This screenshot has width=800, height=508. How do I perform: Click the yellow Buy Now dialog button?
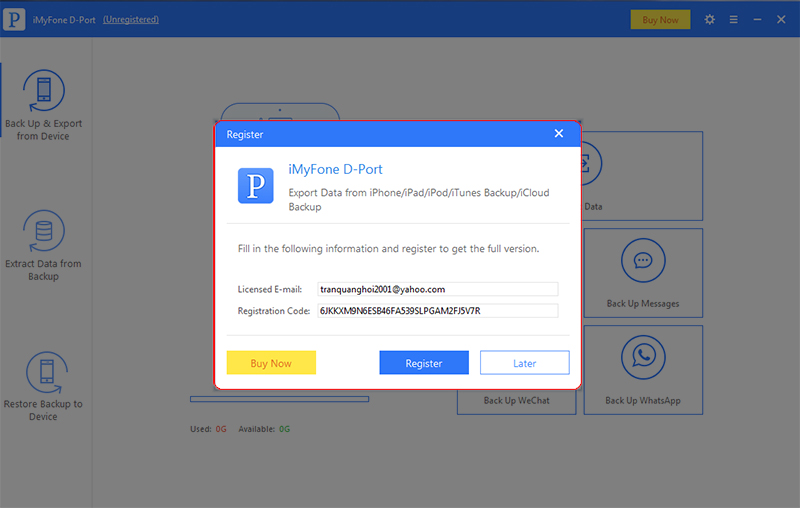271,363
